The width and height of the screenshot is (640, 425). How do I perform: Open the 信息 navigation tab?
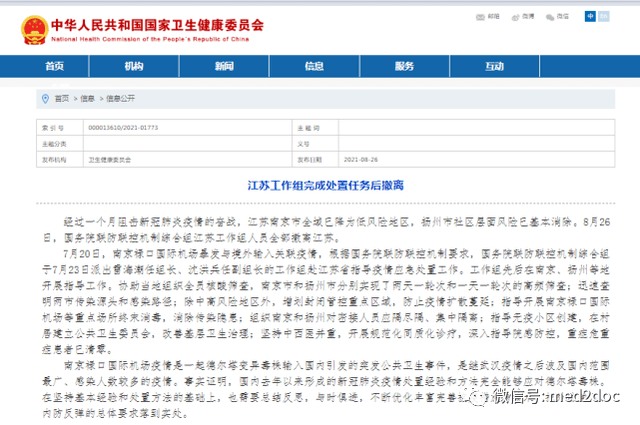[314, 66]
